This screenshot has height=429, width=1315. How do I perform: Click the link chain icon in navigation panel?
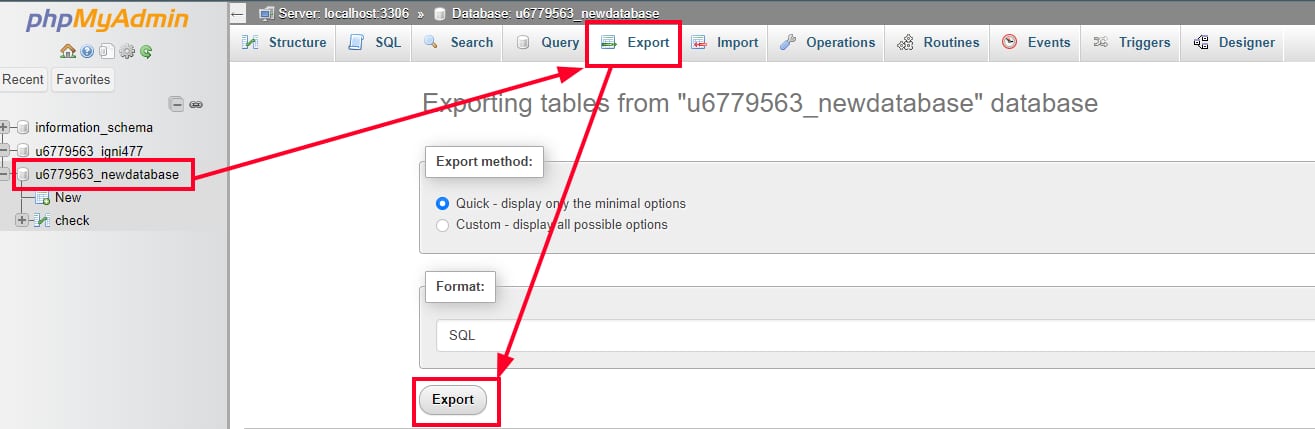coord(196,104)
